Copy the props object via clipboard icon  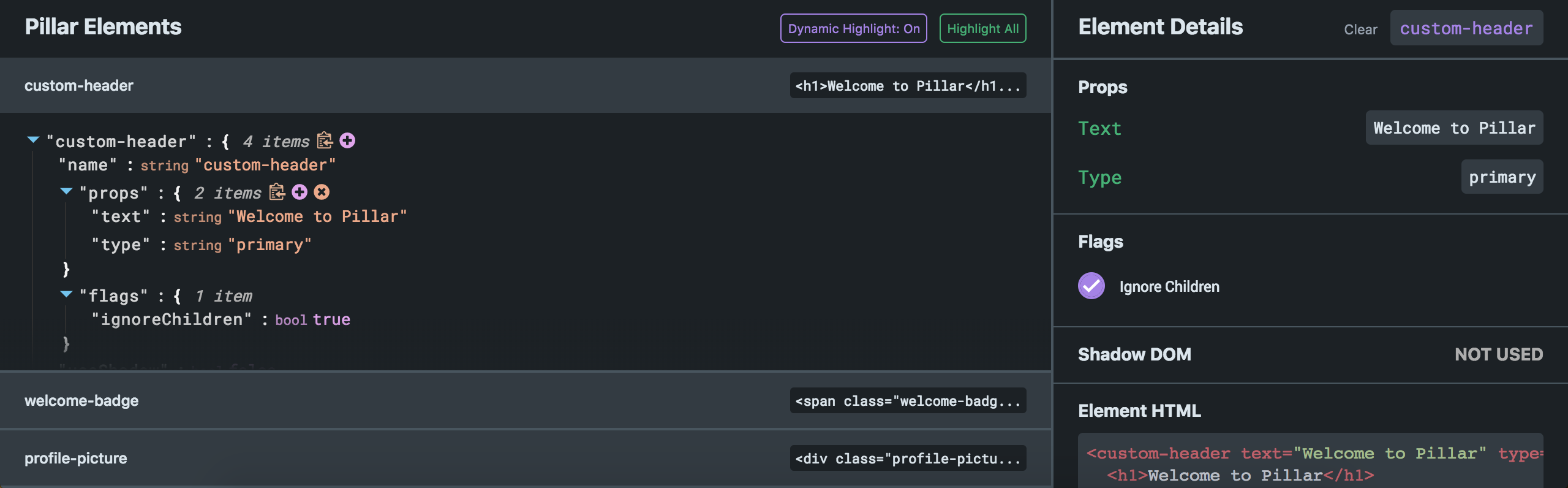(x=277, y=193)
